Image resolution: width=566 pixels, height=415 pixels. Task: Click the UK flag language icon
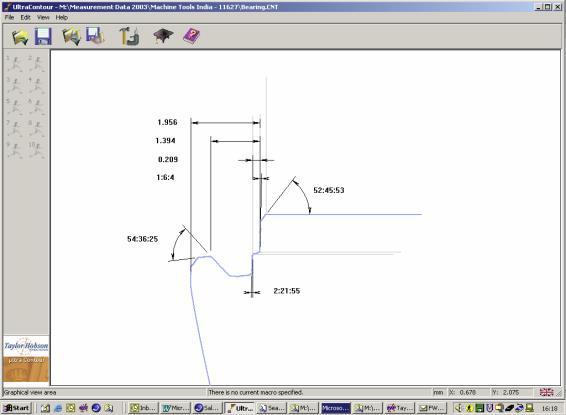point(546,392)
